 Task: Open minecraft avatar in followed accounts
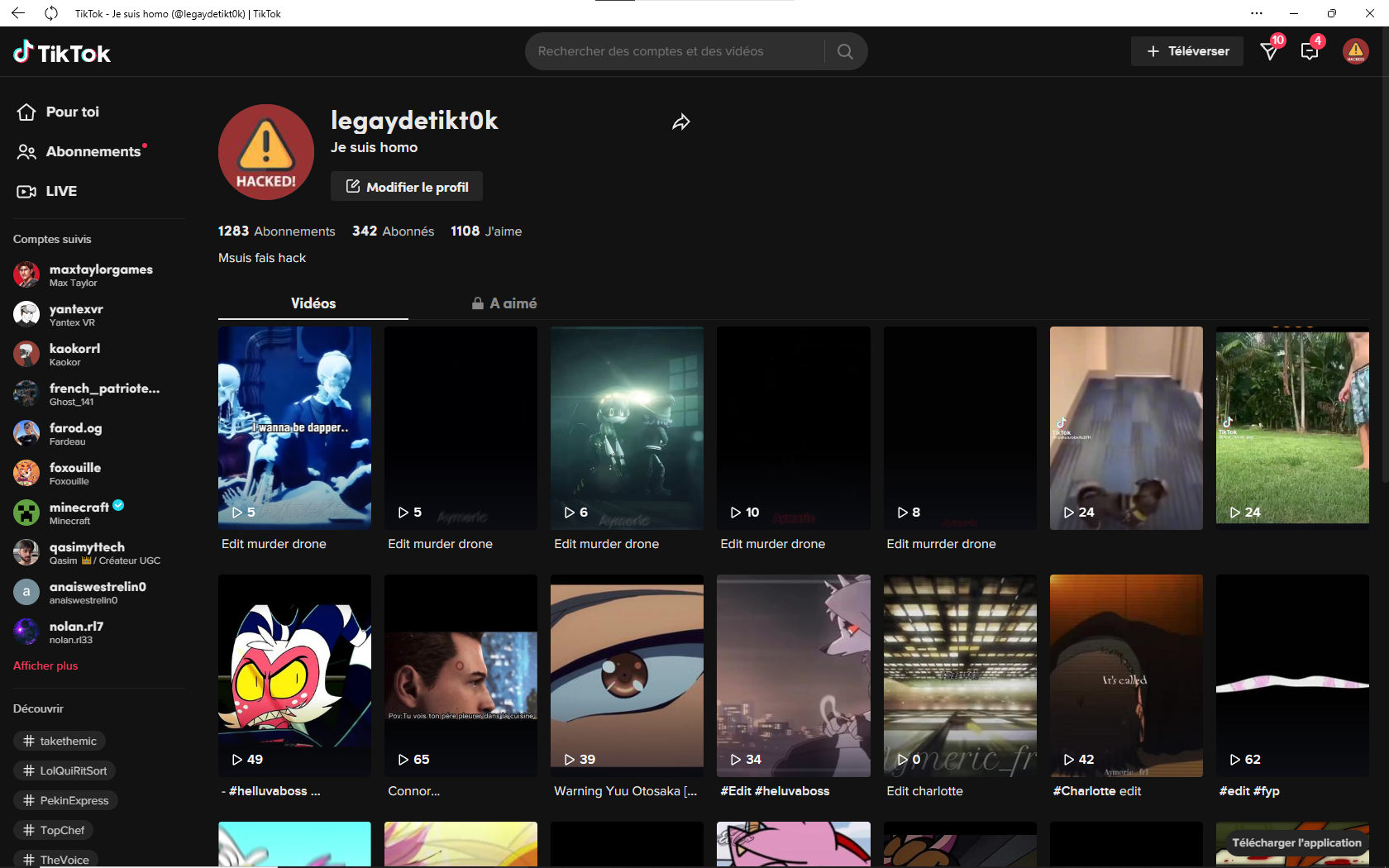click(26, 513)
